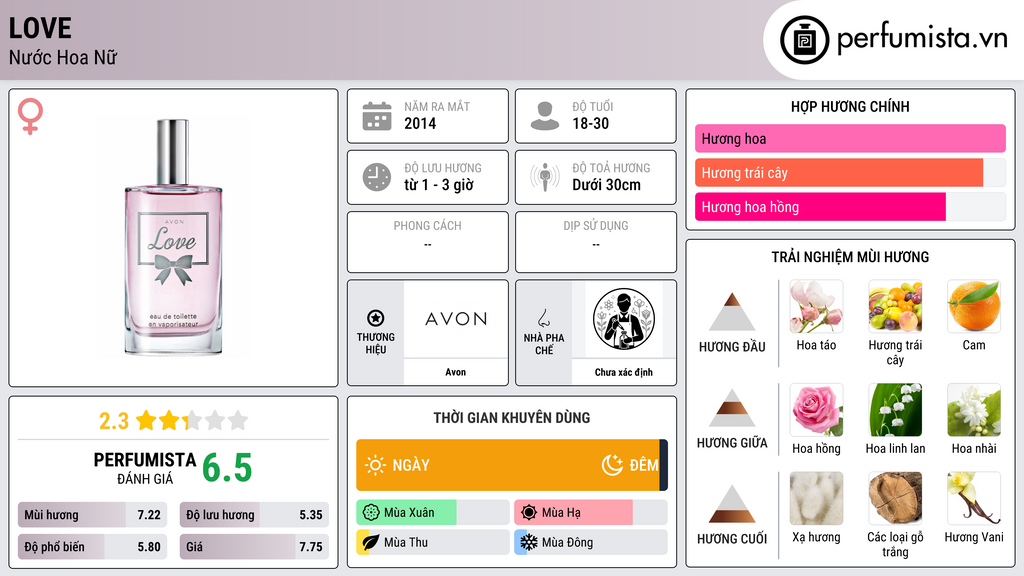Click the Nước Hoa Nữ subtitle
This screenshot has width=1024, height=576.
[x=63, y=57]
